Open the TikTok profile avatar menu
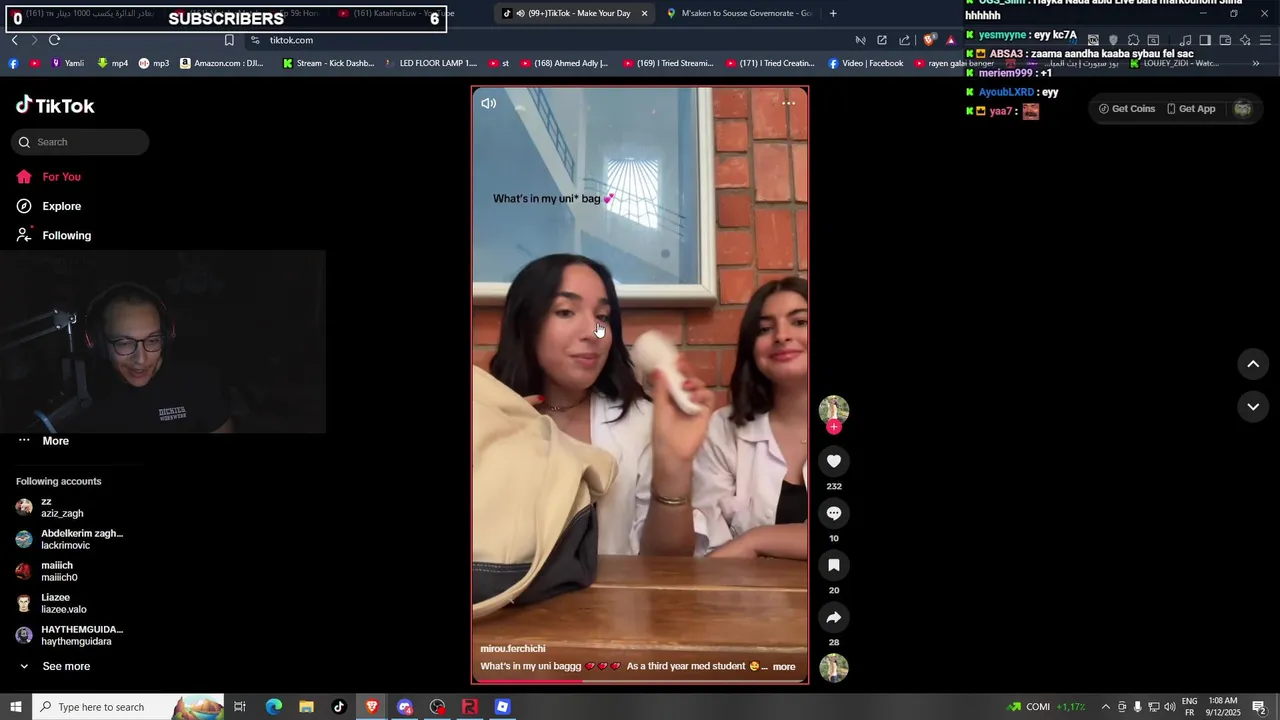The image size is (1280, 720). point(1242,109)
